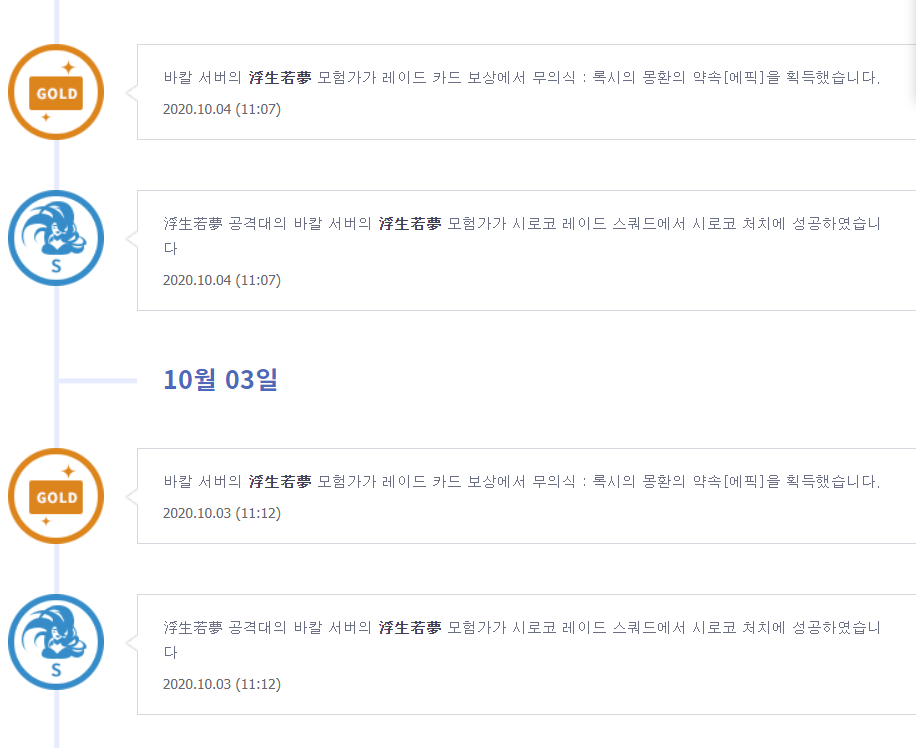The width and height of the screenshot is (916, 748).
Task: Click the horizontal connector beside 10월 03일
Action: coord(97,381)
